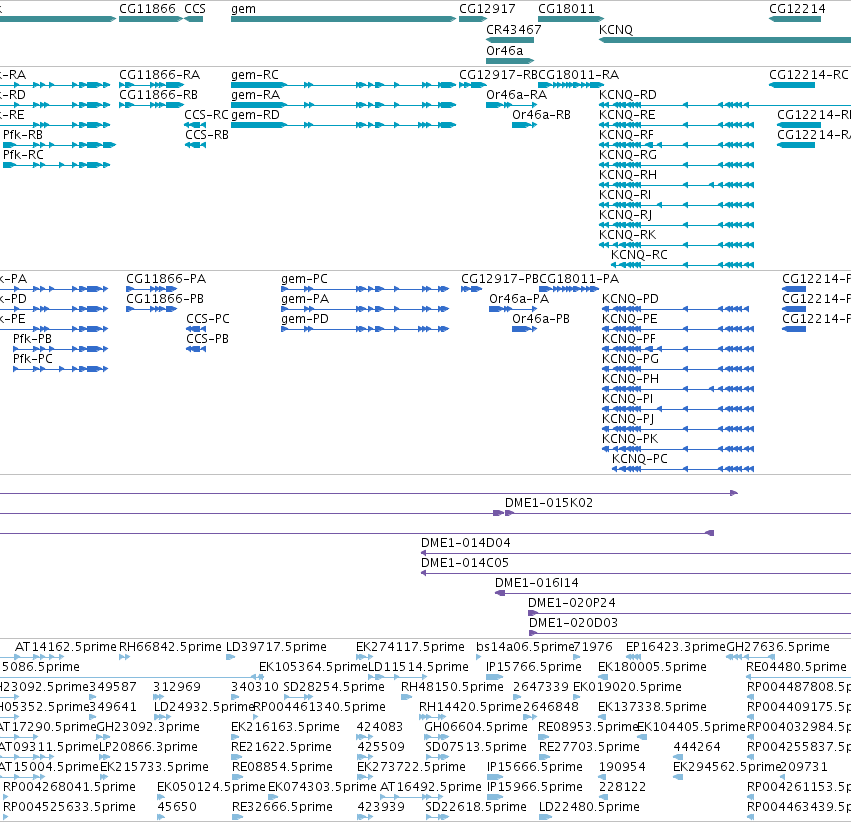Click the CCS gene glyph
This screenshot has width=851, height=822.
tap(194, 19)
